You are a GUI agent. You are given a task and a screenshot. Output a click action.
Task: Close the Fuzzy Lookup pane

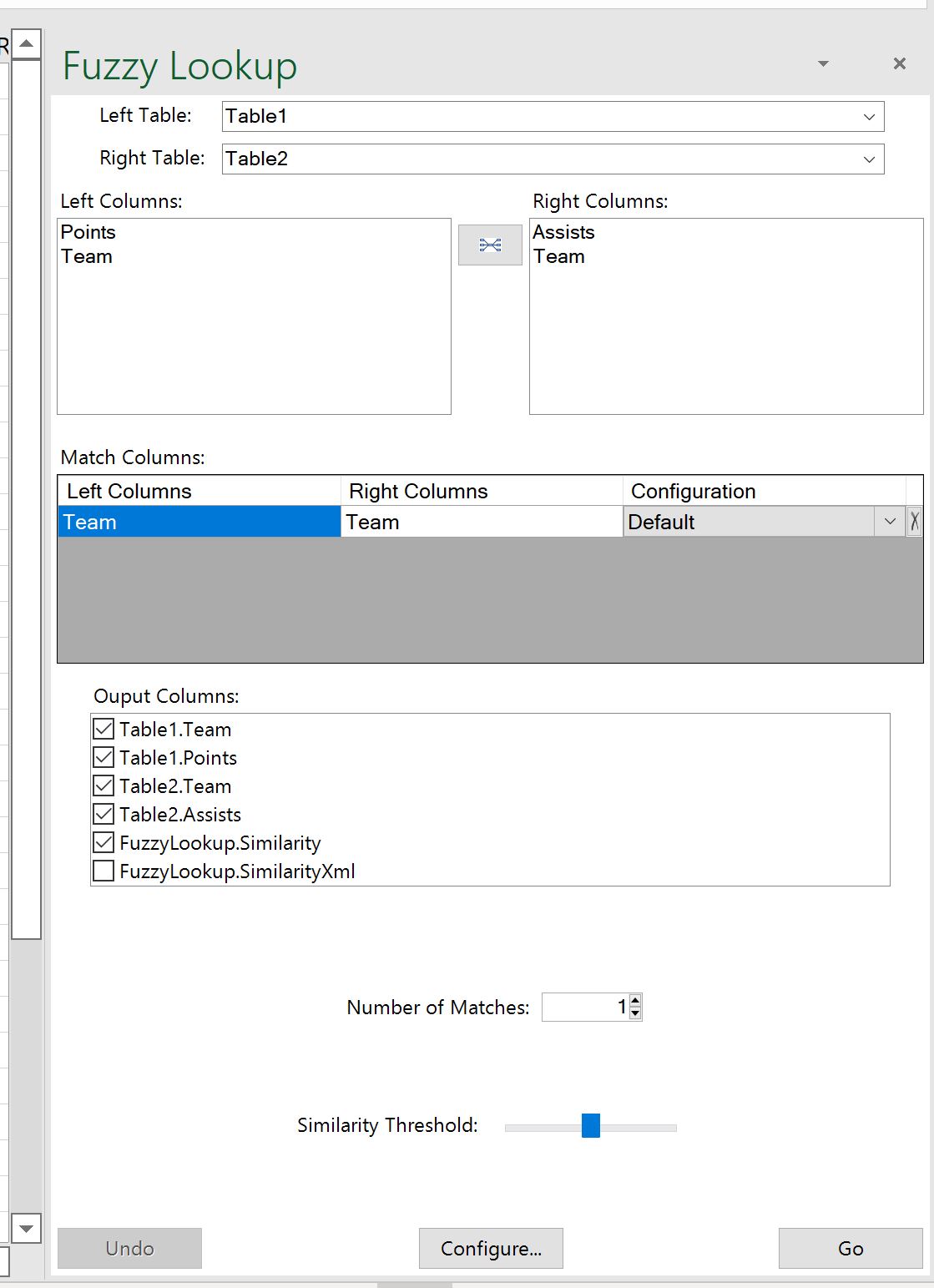(x=899, y=63)
